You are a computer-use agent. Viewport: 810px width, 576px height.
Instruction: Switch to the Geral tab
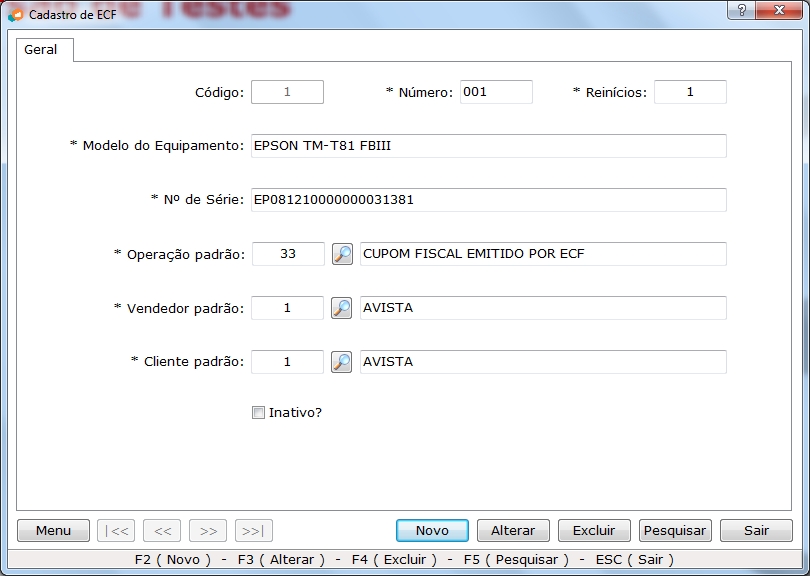[41, 50]
